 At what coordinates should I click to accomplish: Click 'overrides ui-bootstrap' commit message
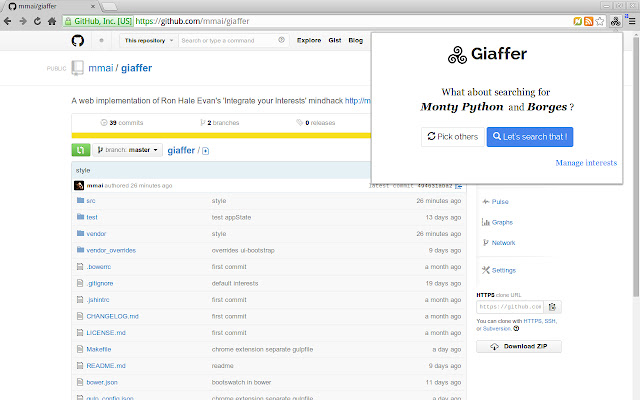point(243,250)
